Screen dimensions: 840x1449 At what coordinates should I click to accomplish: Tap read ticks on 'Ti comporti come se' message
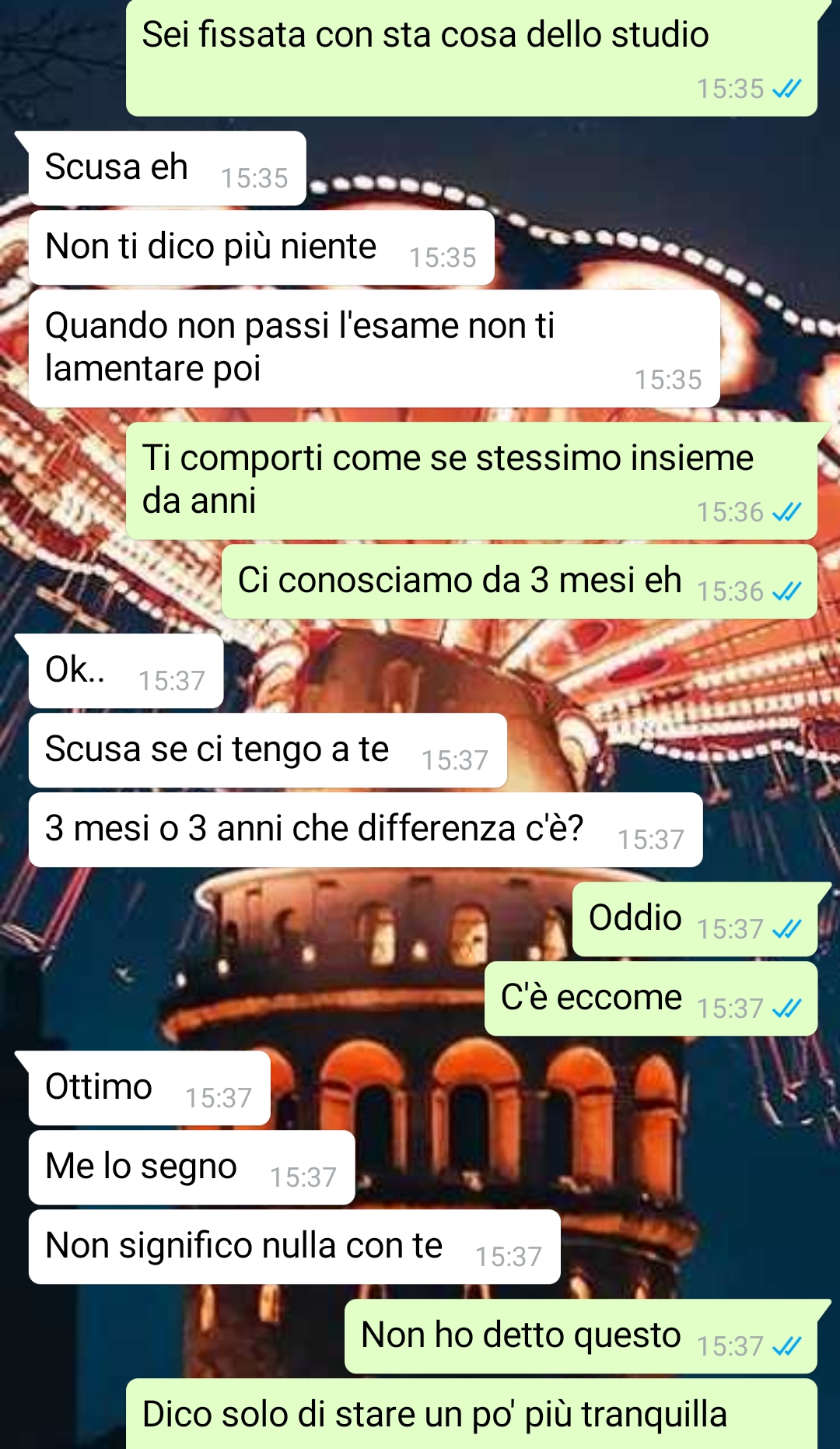click(786, 512)
